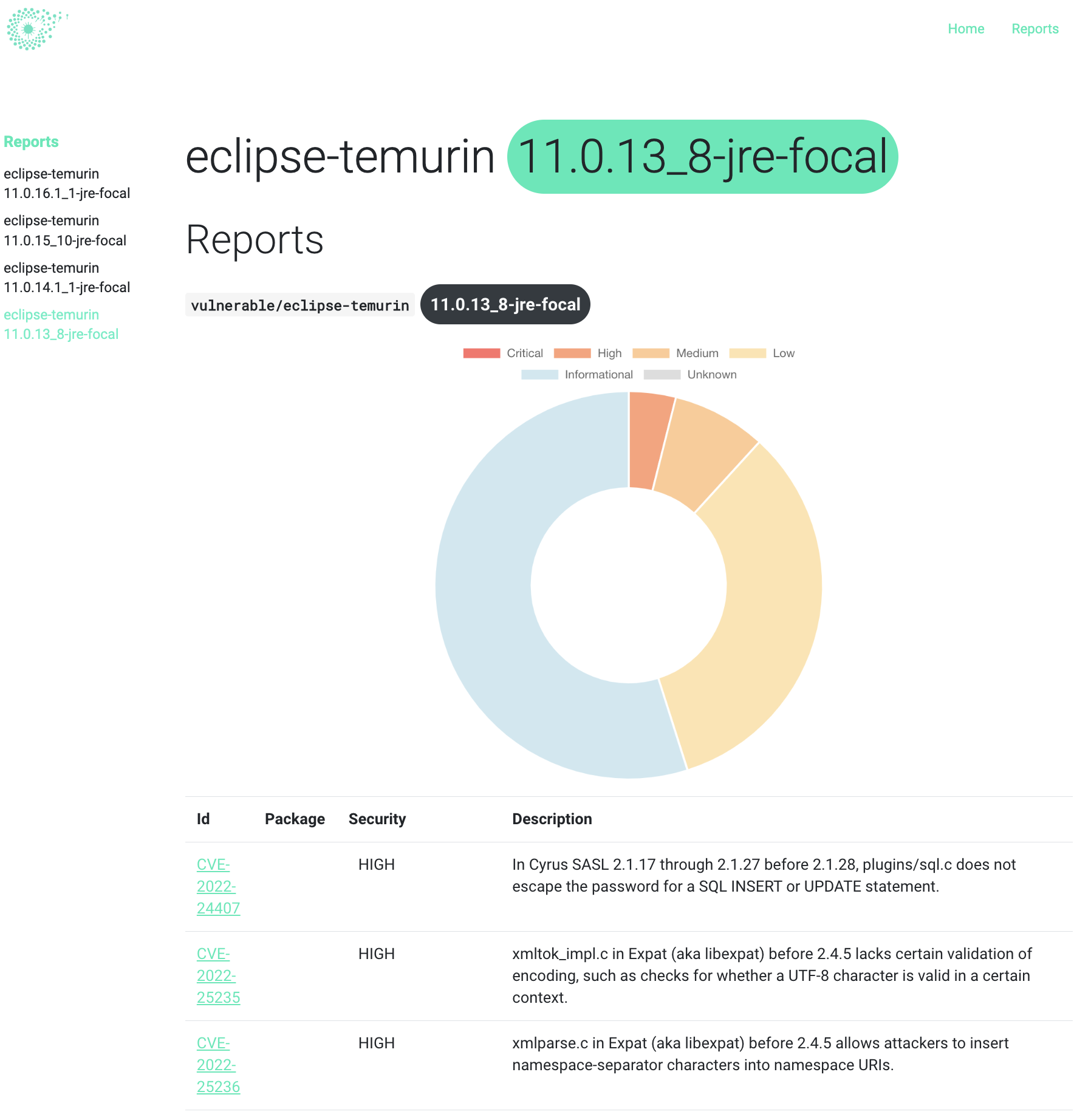Click the Cyrus SASL description text
Viewport: 1091px width, 1120px height.
(764, 875)
